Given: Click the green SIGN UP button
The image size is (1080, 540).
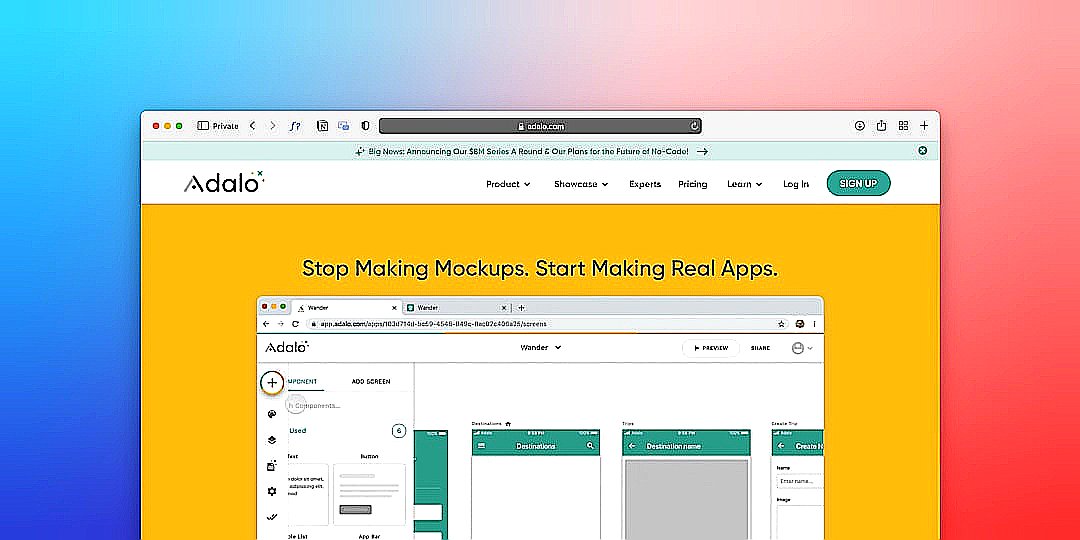Looking at the screenshot, I should coord(858,183).
